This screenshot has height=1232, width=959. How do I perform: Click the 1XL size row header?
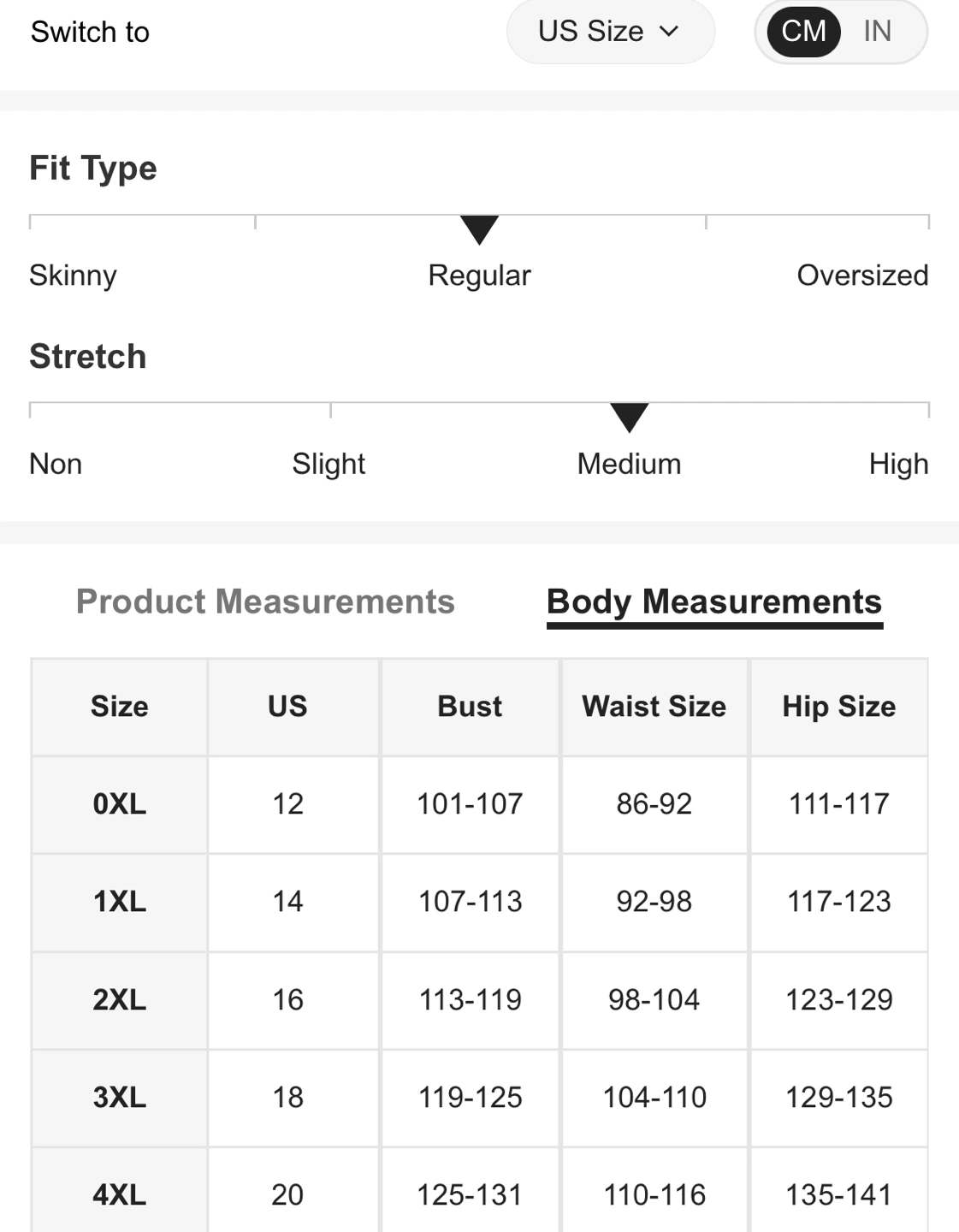point(120,902)
